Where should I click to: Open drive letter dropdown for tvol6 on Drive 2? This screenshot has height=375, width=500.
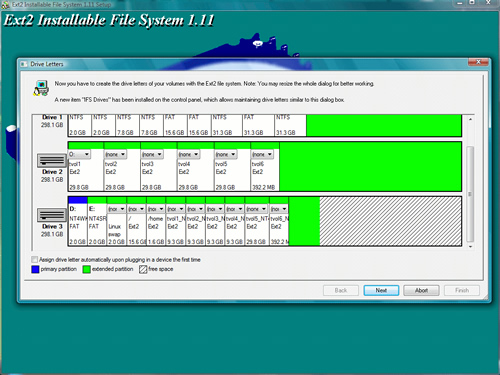click(x=262, y=154)
